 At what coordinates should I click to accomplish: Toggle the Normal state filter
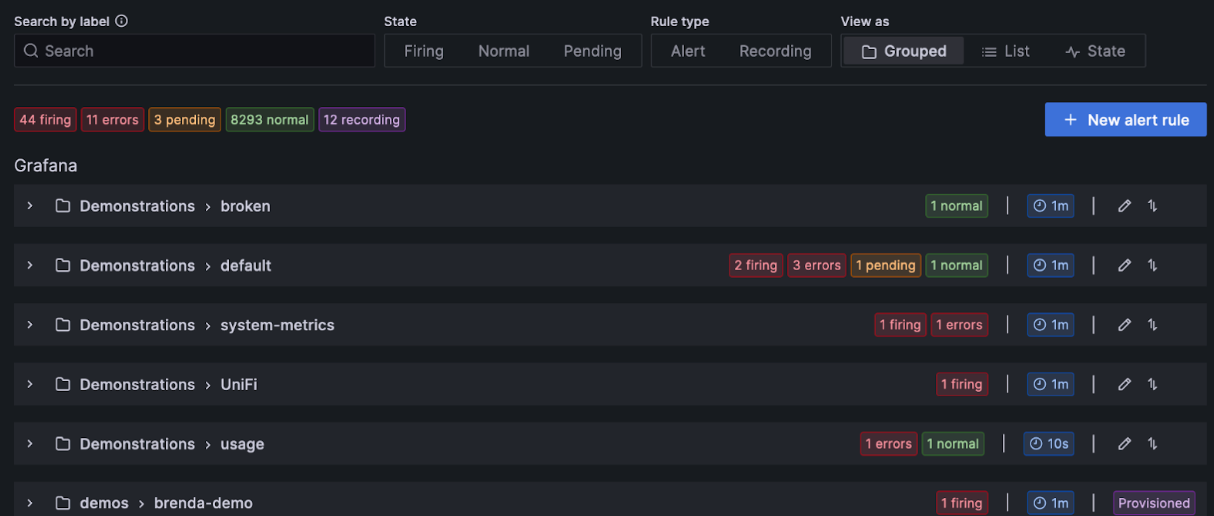click(503, 51)
